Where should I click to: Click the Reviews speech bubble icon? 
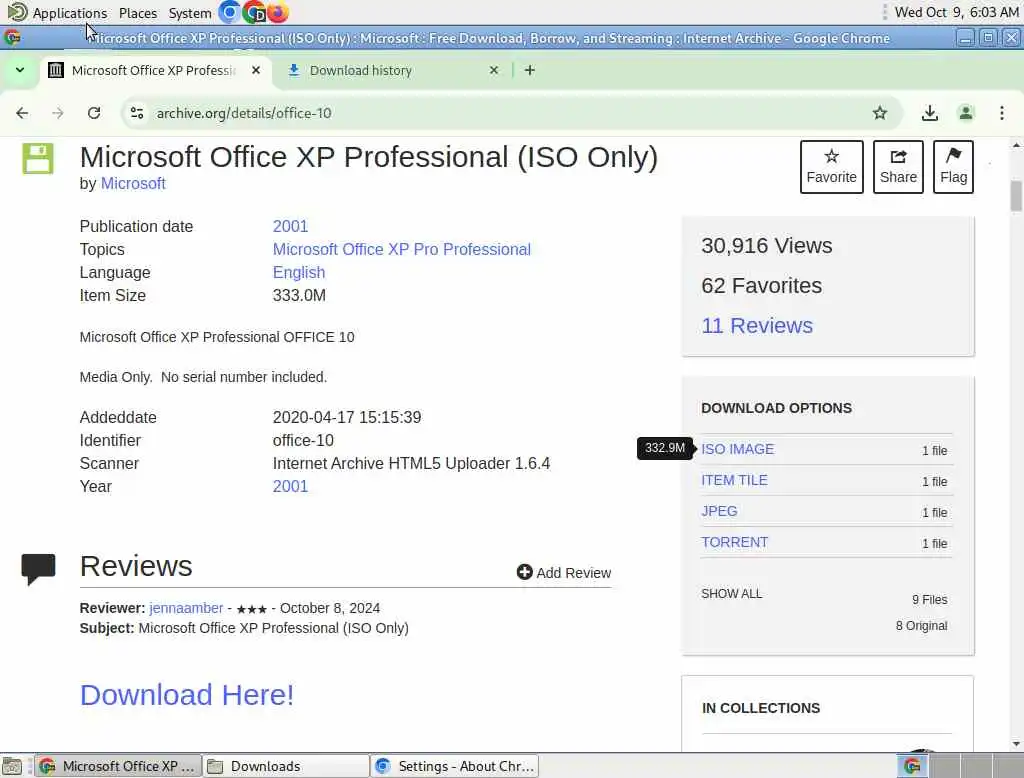point(39,569)
